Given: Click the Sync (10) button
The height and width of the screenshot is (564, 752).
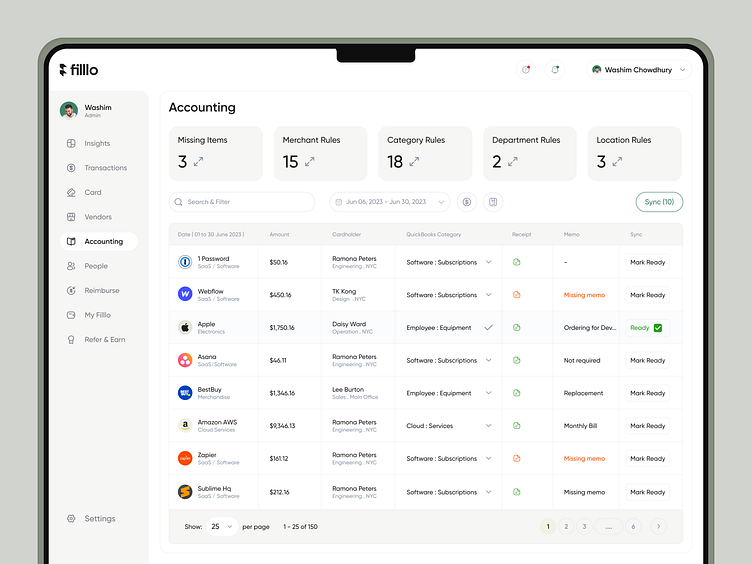Looking at the screenshot, I should [x=659, y=202].
